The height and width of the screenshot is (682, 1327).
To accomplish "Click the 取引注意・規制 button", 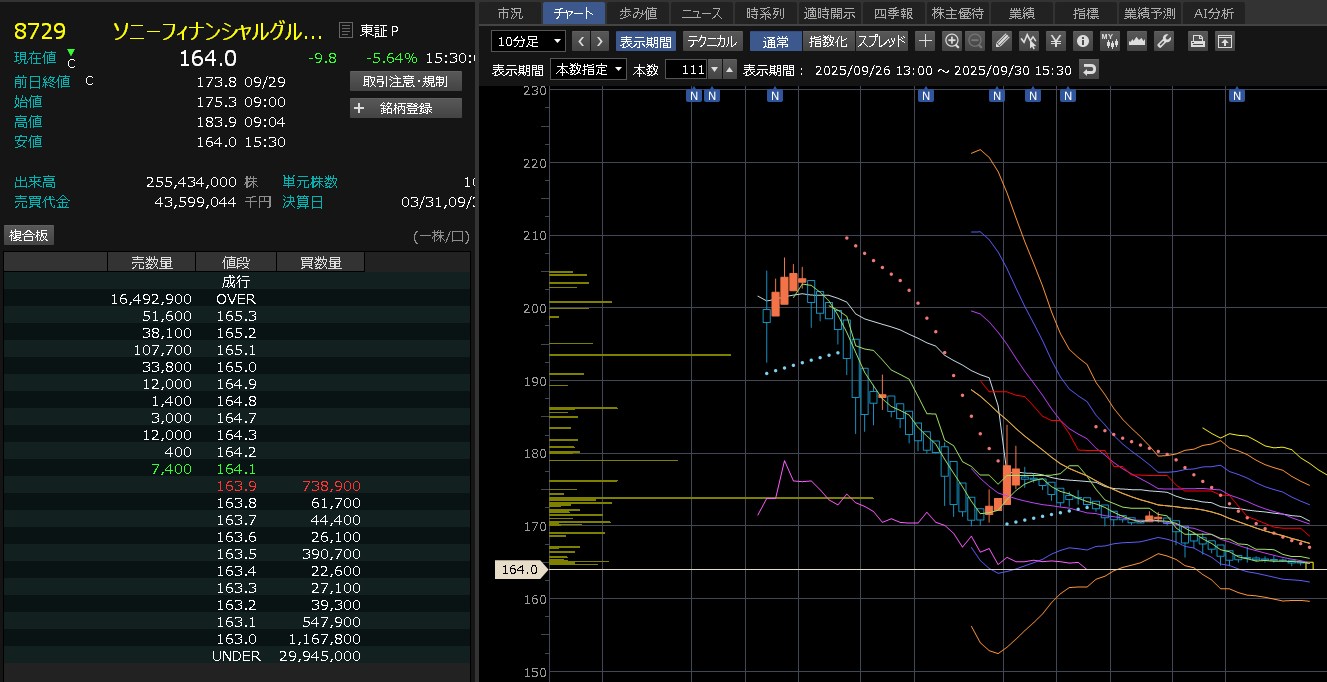I will 406,81.
